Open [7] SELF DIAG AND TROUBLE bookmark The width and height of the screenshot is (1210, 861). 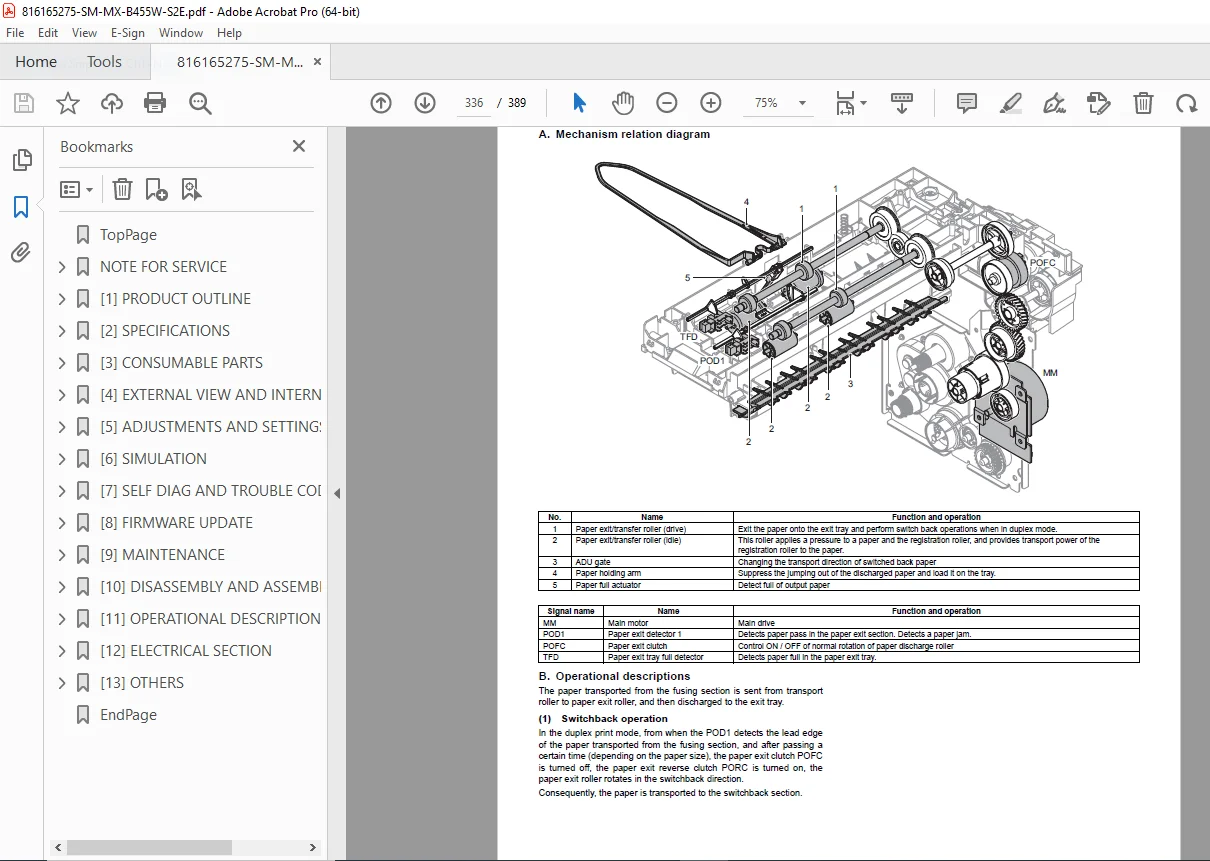[x=210, y=491]
